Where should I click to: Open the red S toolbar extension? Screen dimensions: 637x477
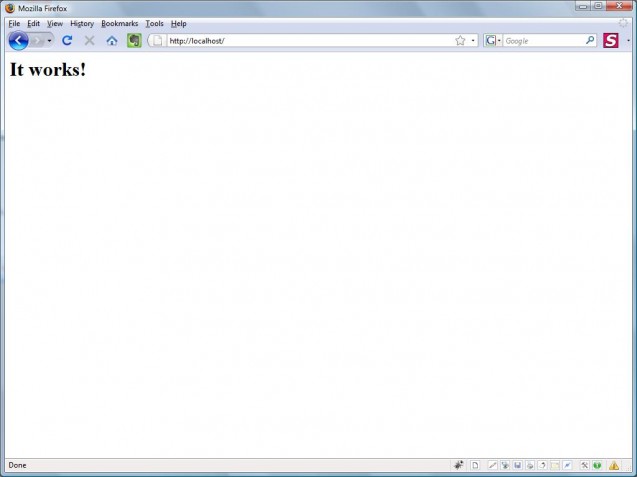[x=611, y=41]
